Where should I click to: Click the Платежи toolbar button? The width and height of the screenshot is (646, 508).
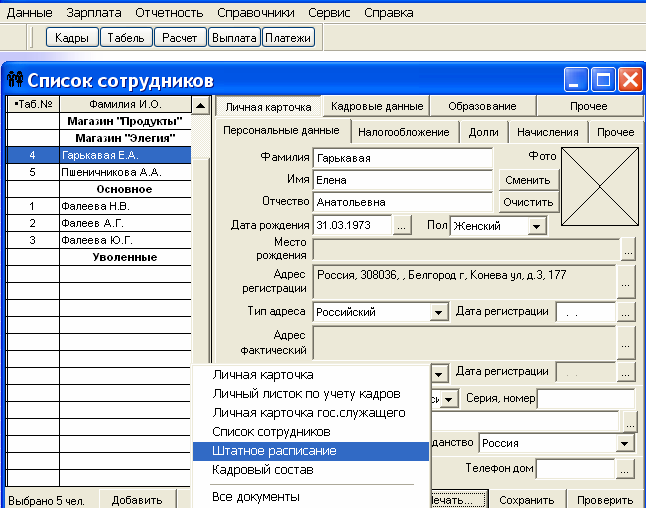coord(288,37)
